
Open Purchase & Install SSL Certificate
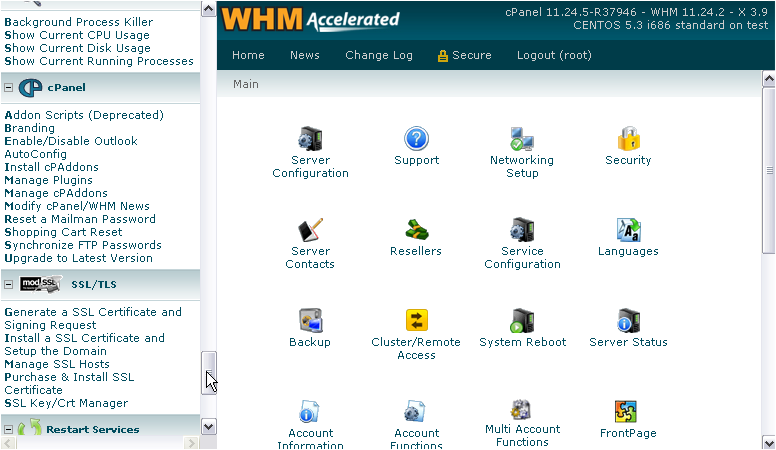tap(69, 384)
